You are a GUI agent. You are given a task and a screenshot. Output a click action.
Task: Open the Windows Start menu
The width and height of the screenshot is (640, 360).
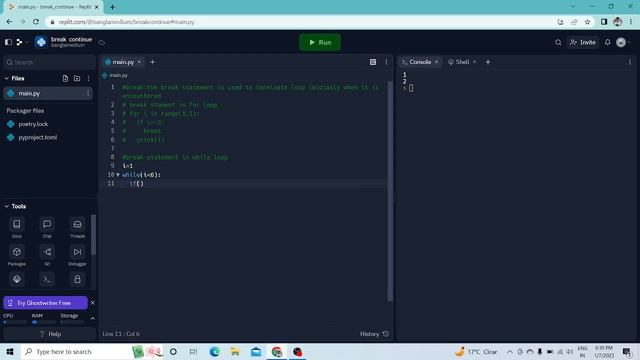tap(10, 351)
